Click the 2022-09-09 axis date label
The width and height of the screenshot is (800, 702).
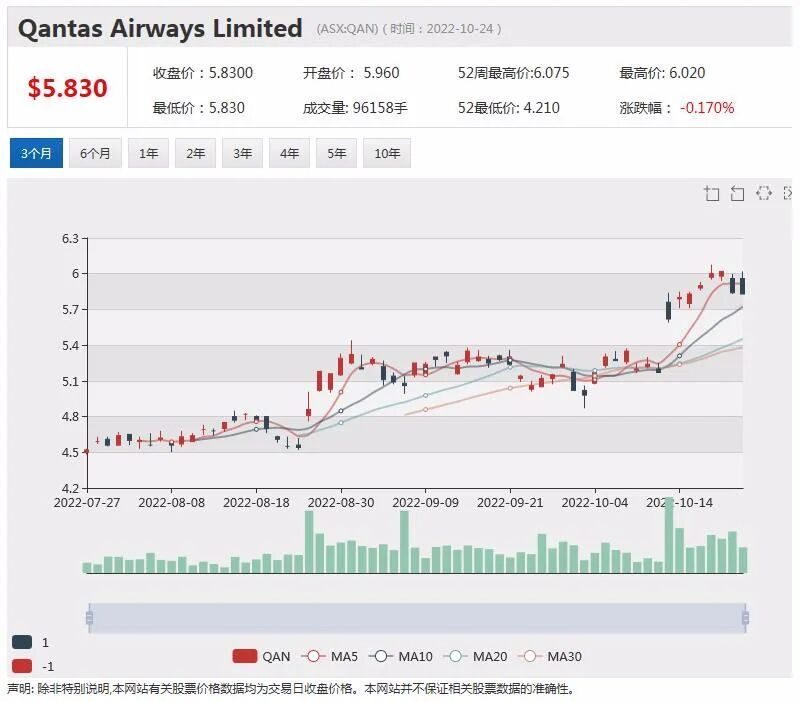pos(426,503)
